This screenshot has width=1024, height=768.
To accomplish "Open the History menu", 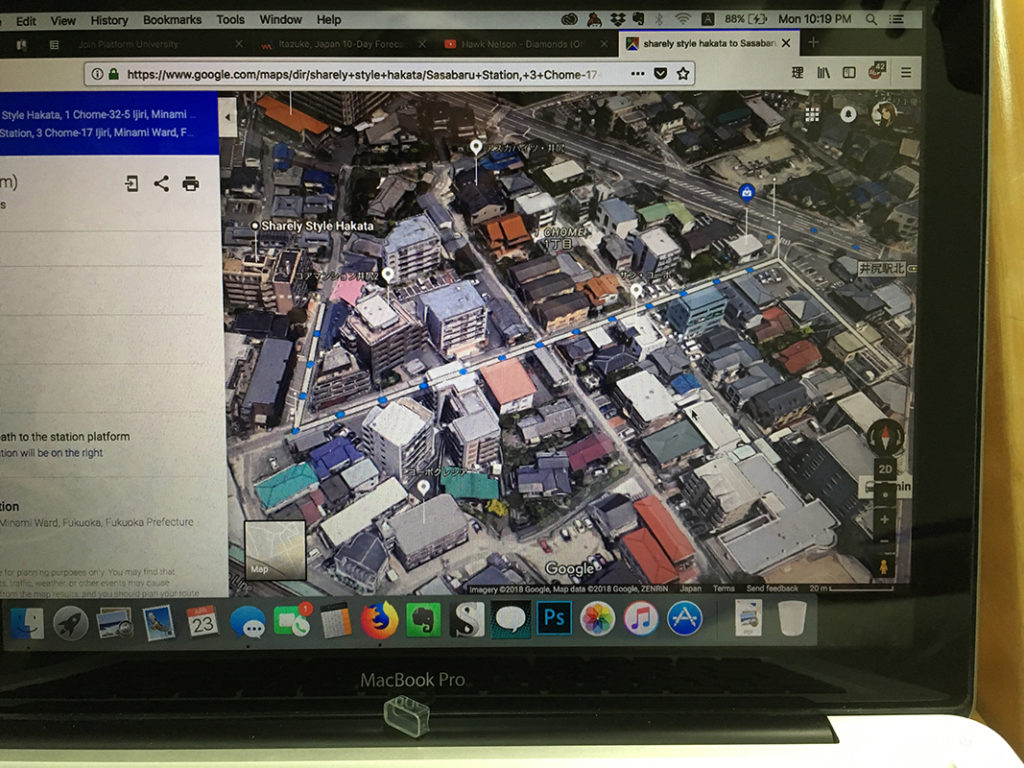I will point(109,20).
